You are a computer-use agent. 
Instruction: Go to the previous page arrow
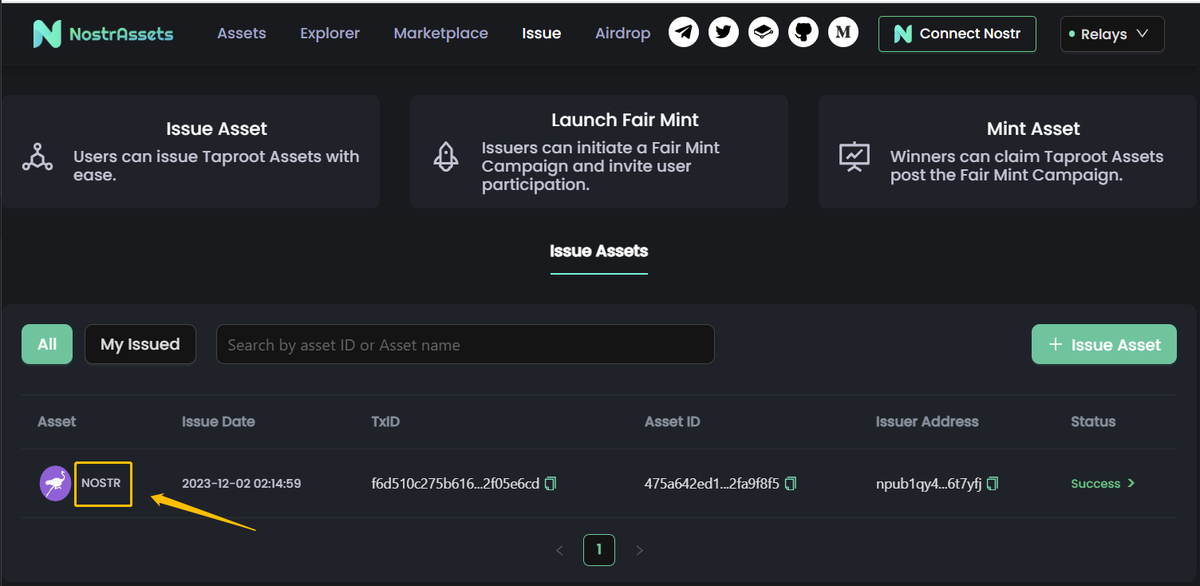point(560,550)
